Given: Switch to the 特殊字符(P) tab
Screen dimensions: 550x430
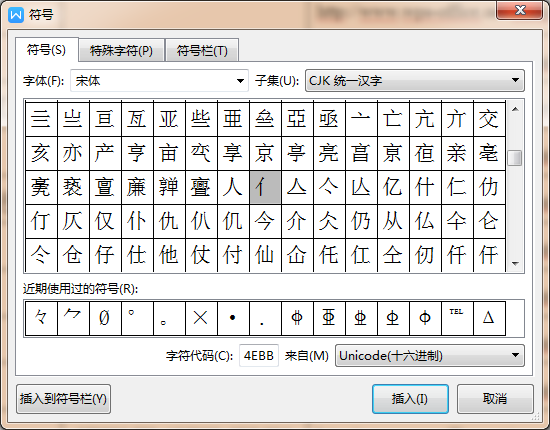Looking at the screenshot, I should pyautogui.click(x=121, y=51).
